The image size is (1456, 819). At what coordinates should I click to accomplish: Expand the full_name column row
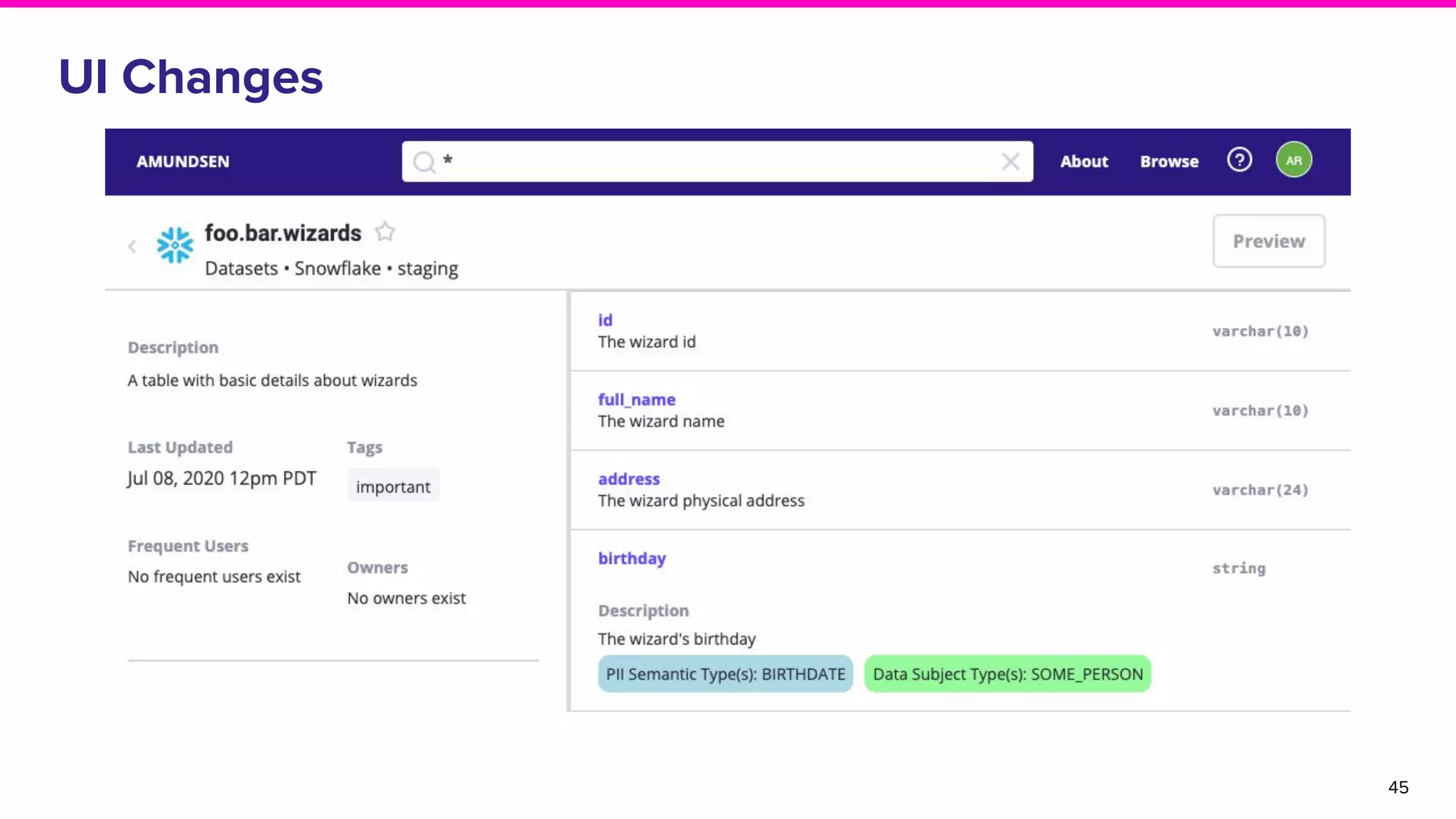(x=636, y=400)
